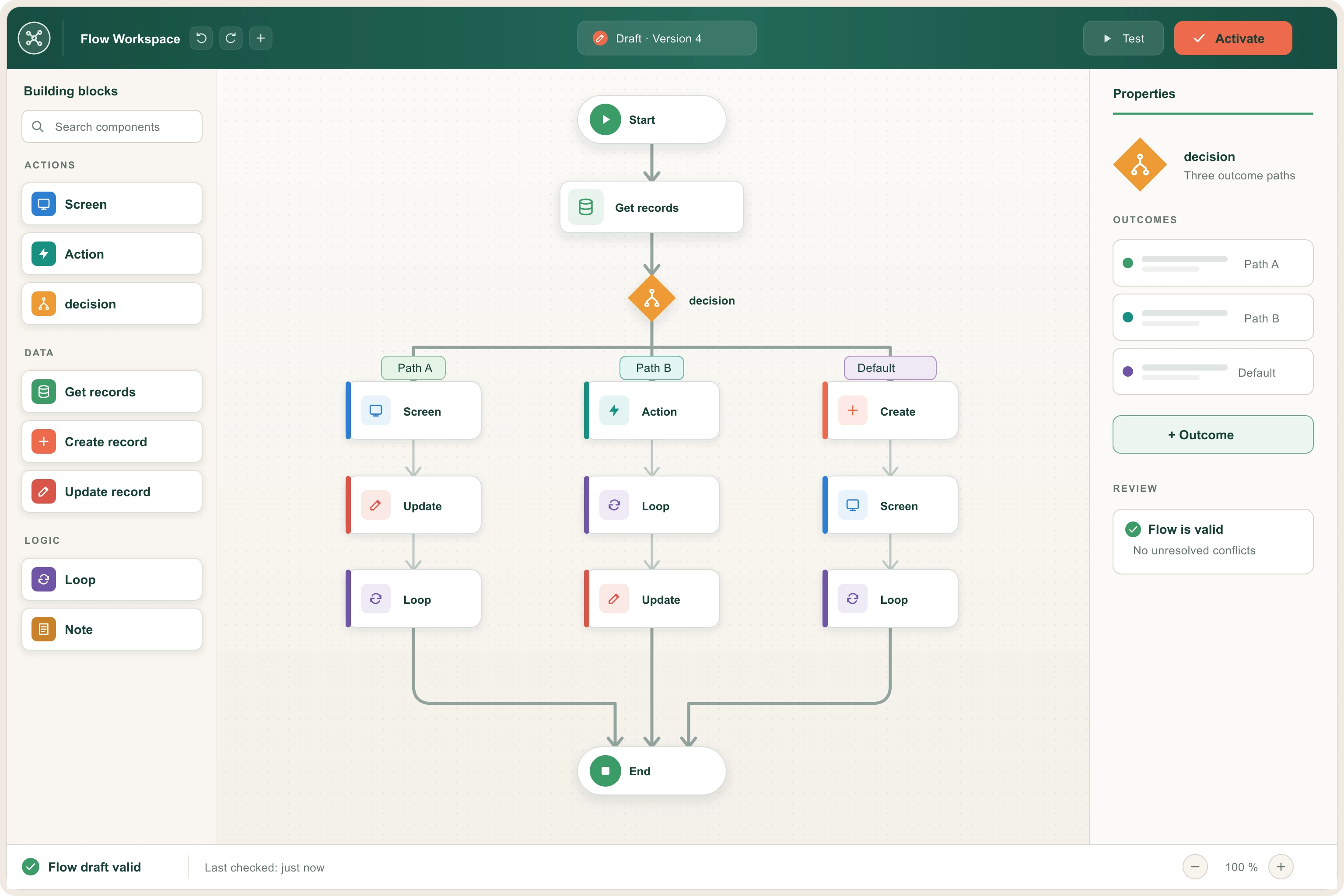The width and height of the screenshot is (1344, 896).
Task: Run the flow with the Test button
Action: click(x=1123, y=38)
